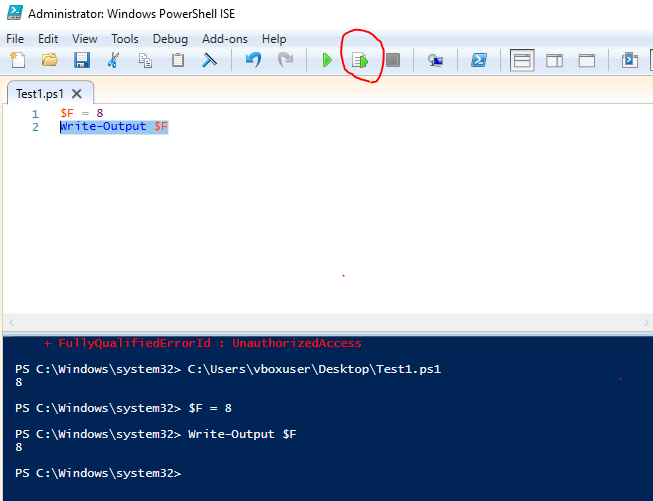This screenshot has width=653, height=501.
Task: Start PowerShell.exe with the blue console icon
Action: pos(479,60)
